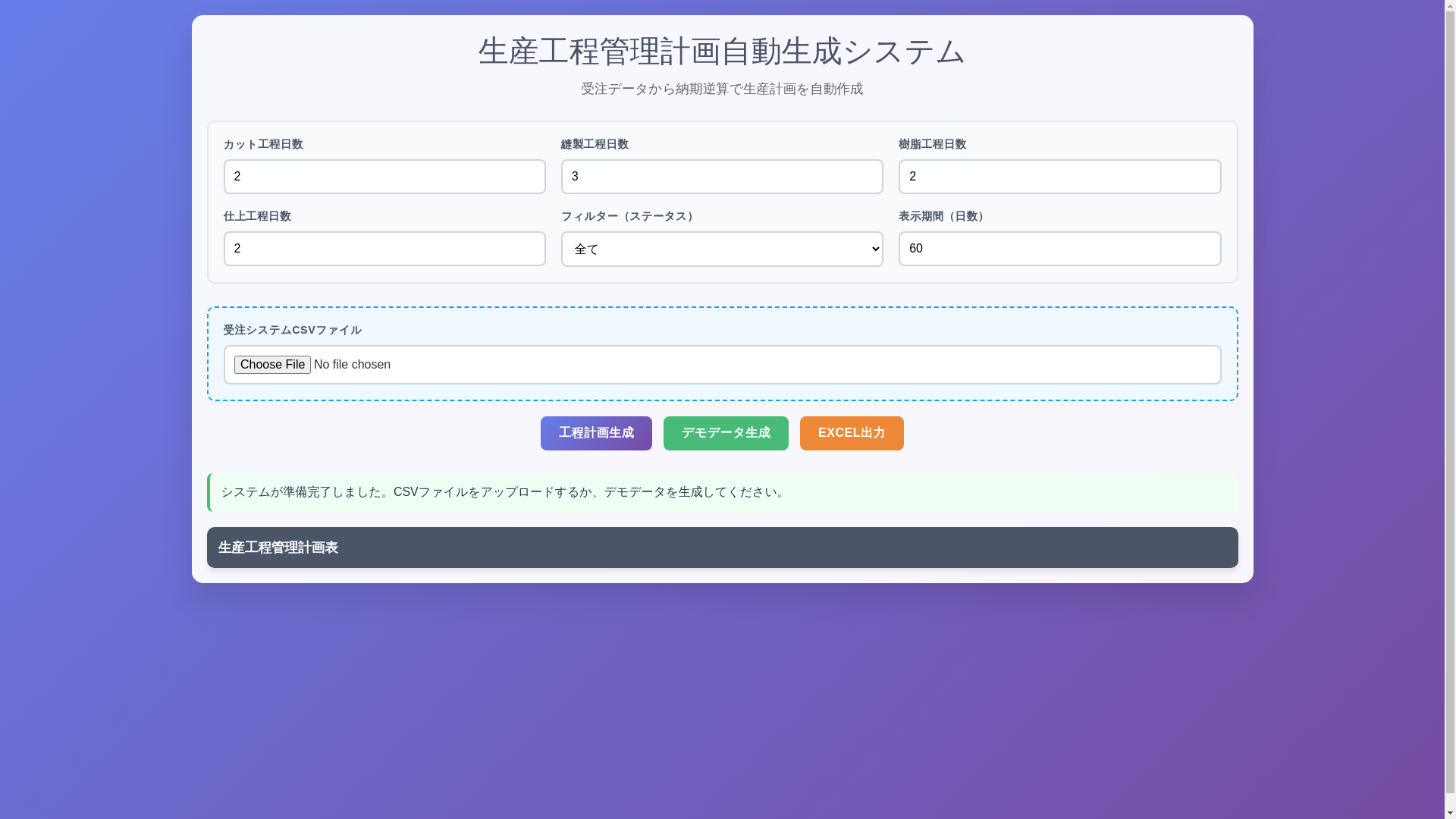Viewport: 1456px width, 819px height.
Task: Click the 樹脂工程日数 label
Action: [x=932, y=144]
